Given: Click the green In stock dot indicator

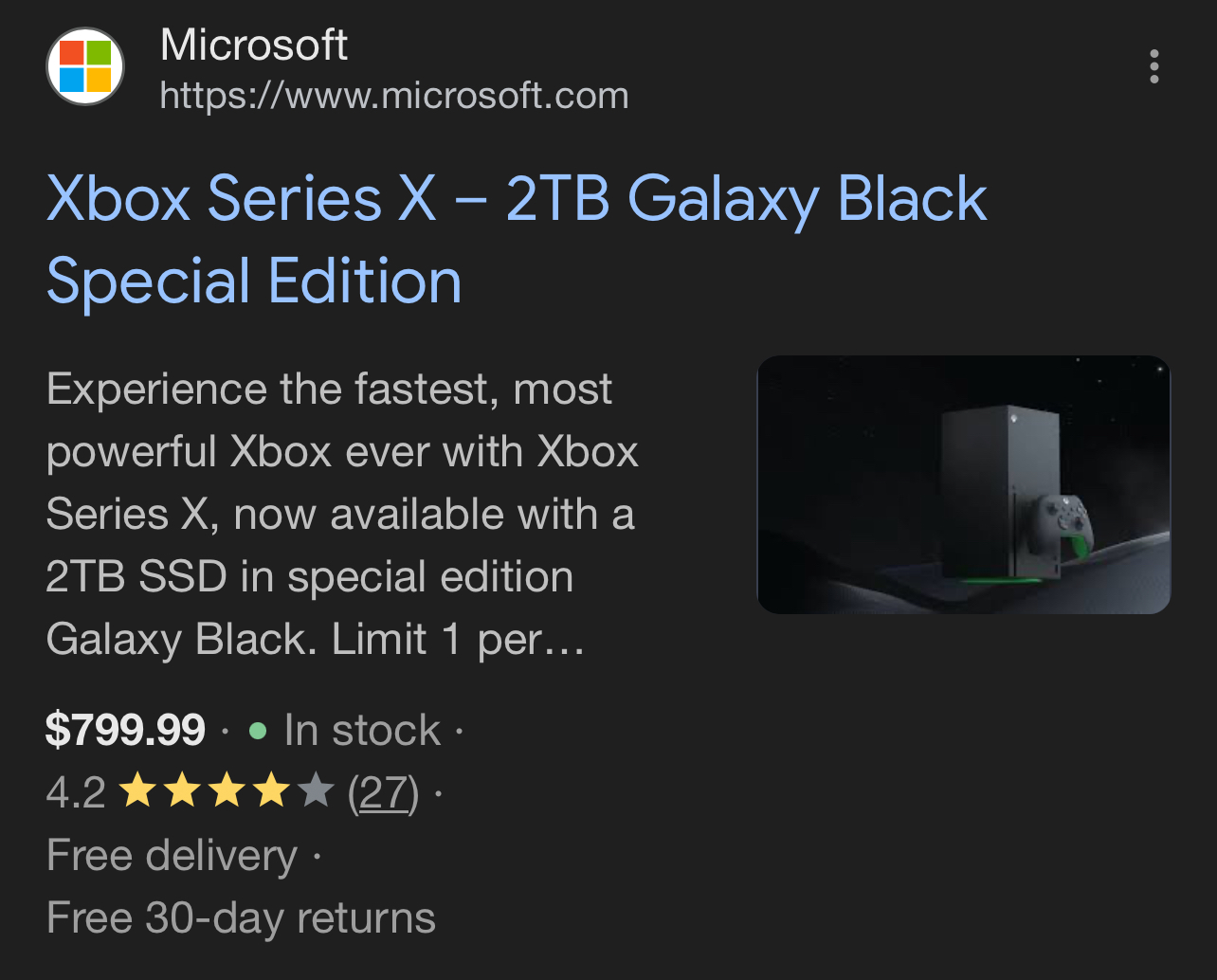Looking at the screenshot, I should pos(256,730).
